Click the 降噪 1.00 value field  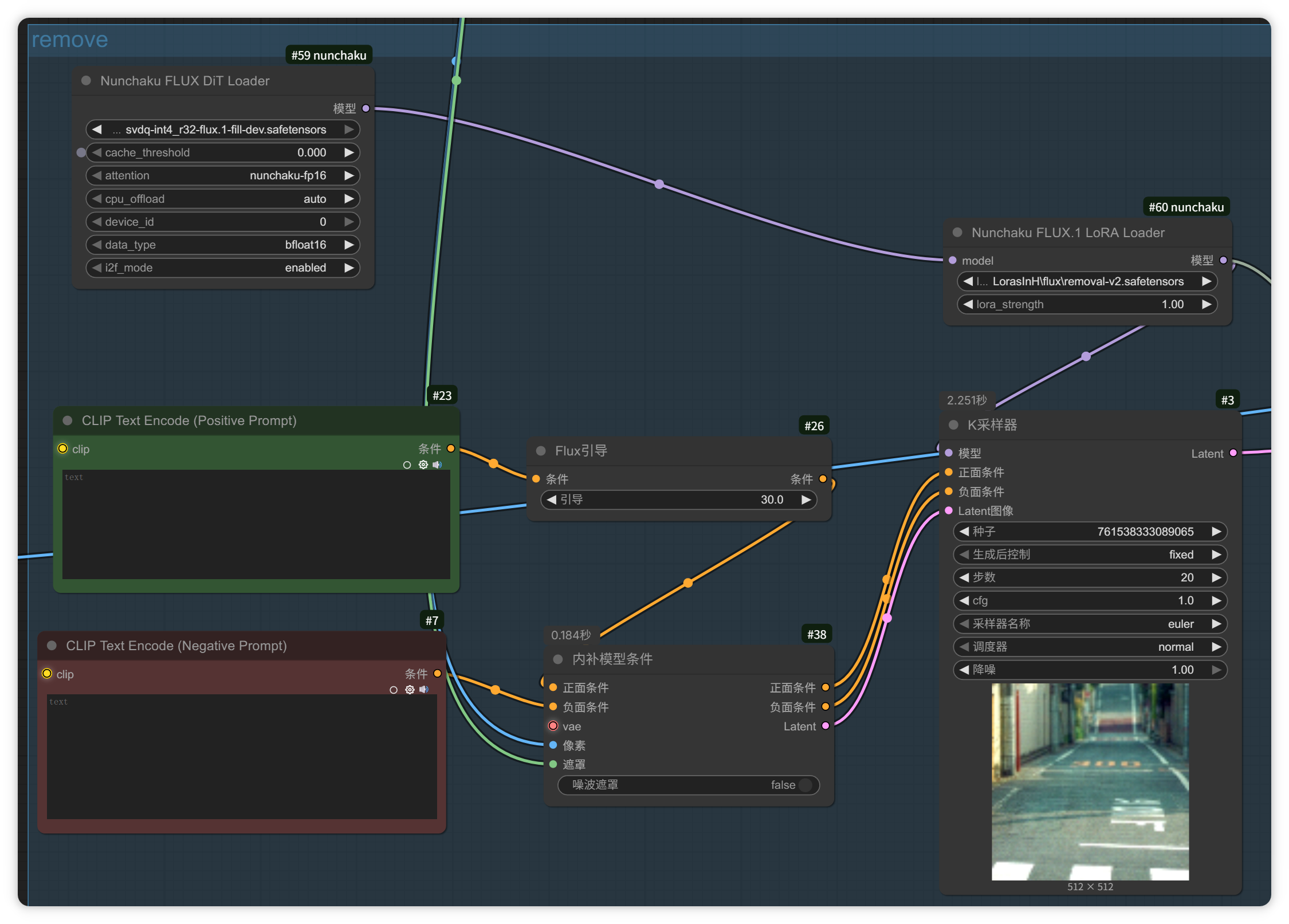click(1090, 670)
